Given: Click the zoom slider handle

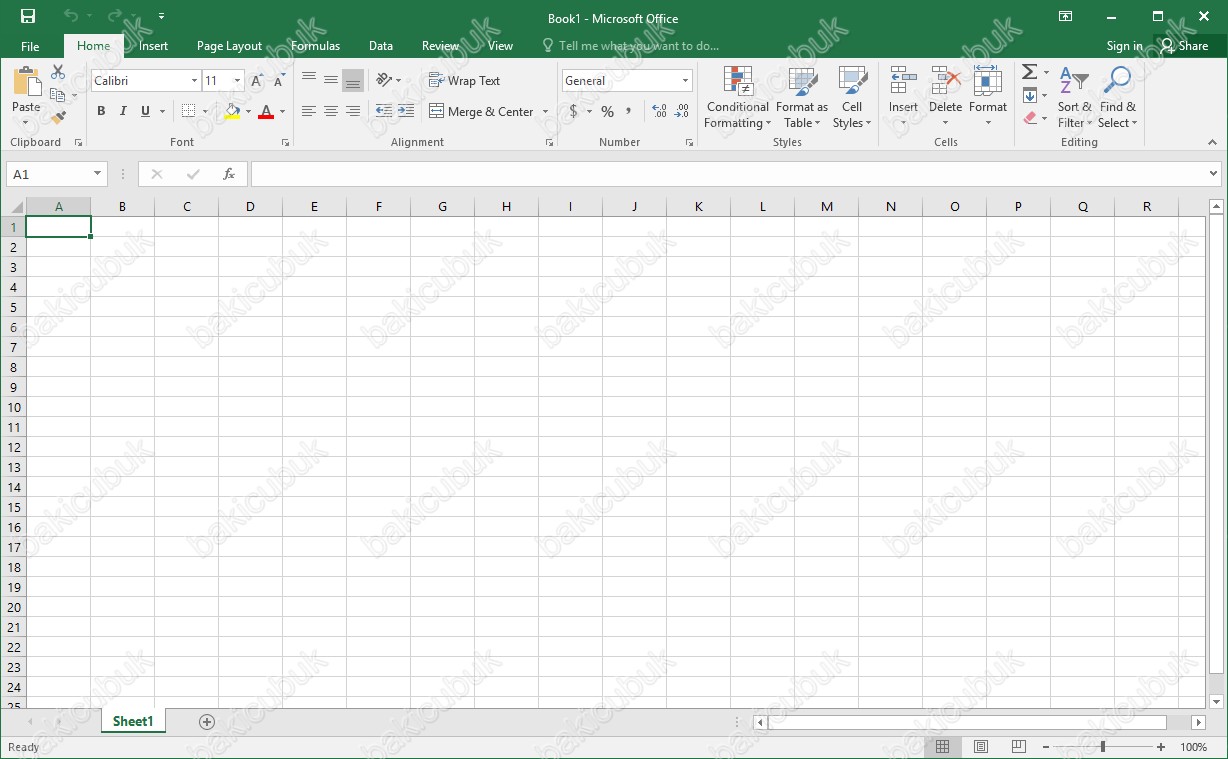Looking at the screenshot, I should [1103, 747].
